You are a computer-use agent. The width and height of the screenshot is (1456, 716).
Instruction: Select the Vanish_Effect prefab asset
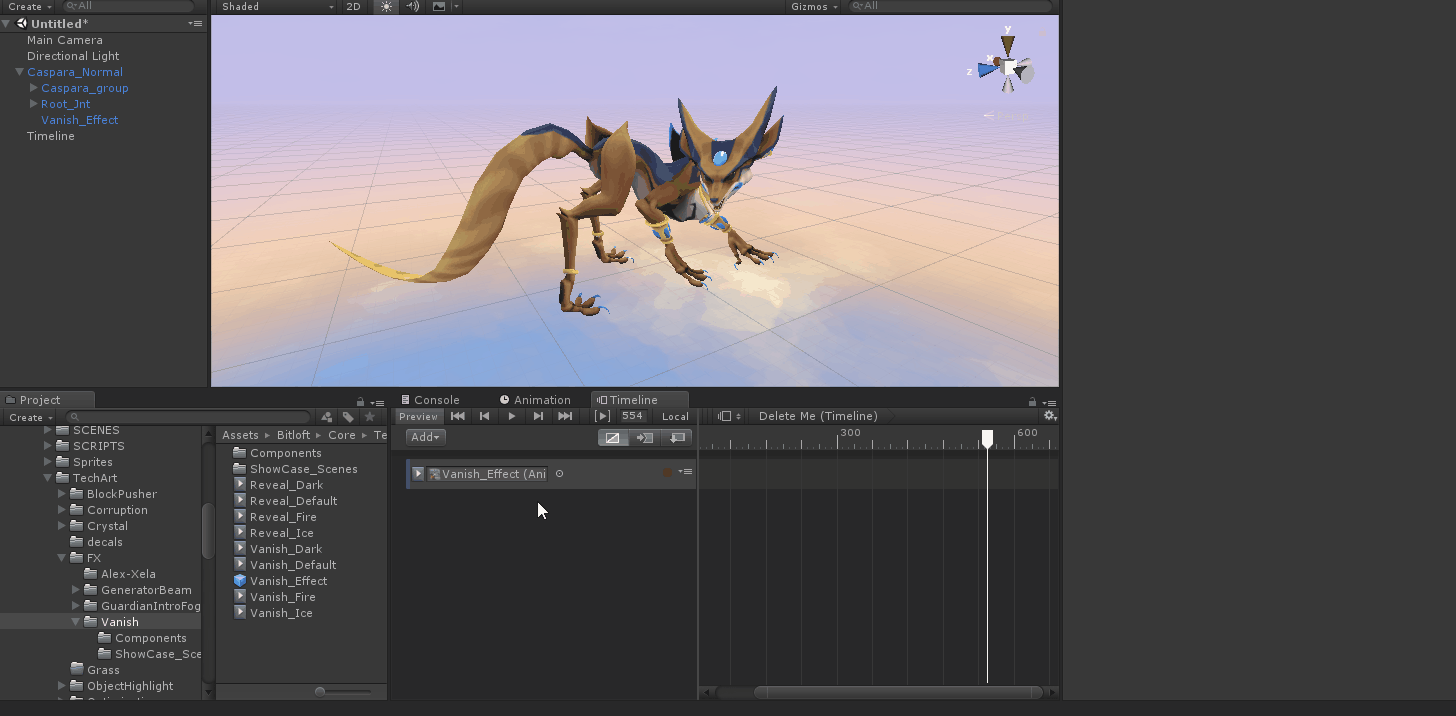point(280,581)
